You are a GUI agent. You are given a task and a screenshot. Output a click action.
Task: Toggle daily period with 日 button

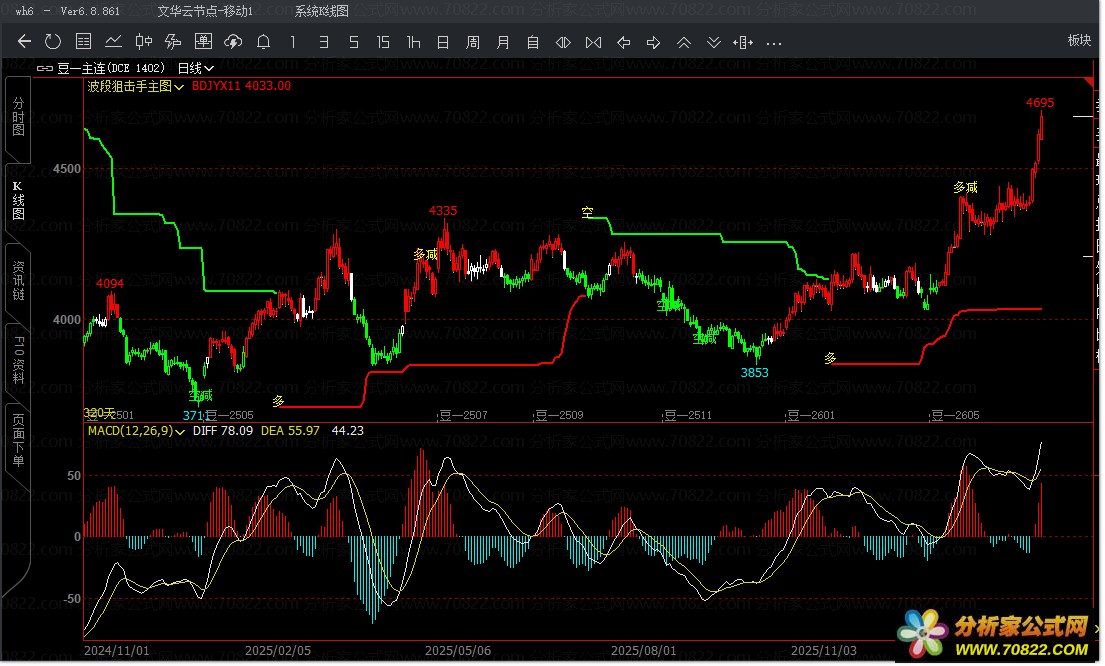[443, 42]
